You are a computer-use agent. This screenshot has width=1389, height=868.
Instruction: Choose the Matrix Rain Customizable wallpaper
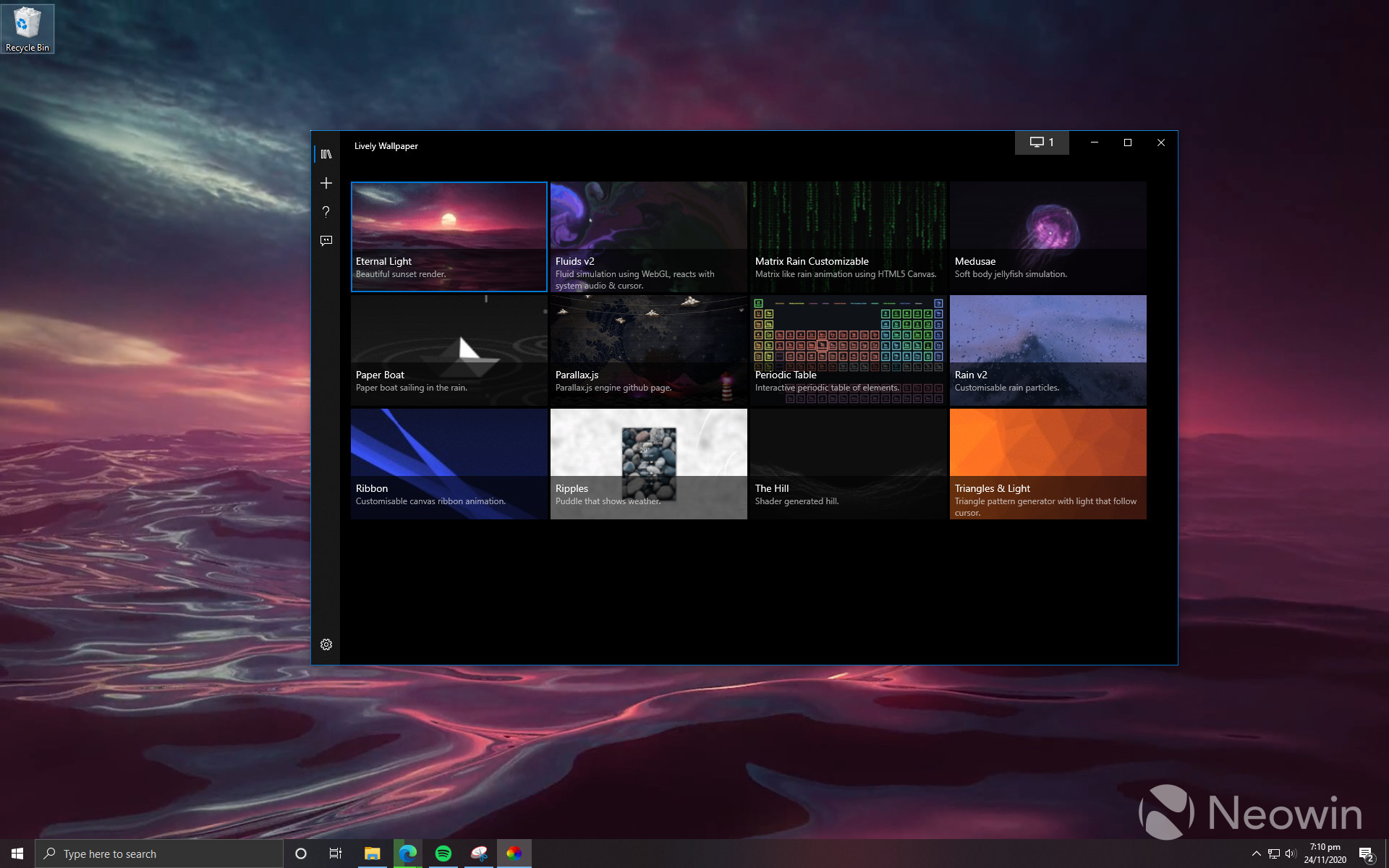point(847,237)
